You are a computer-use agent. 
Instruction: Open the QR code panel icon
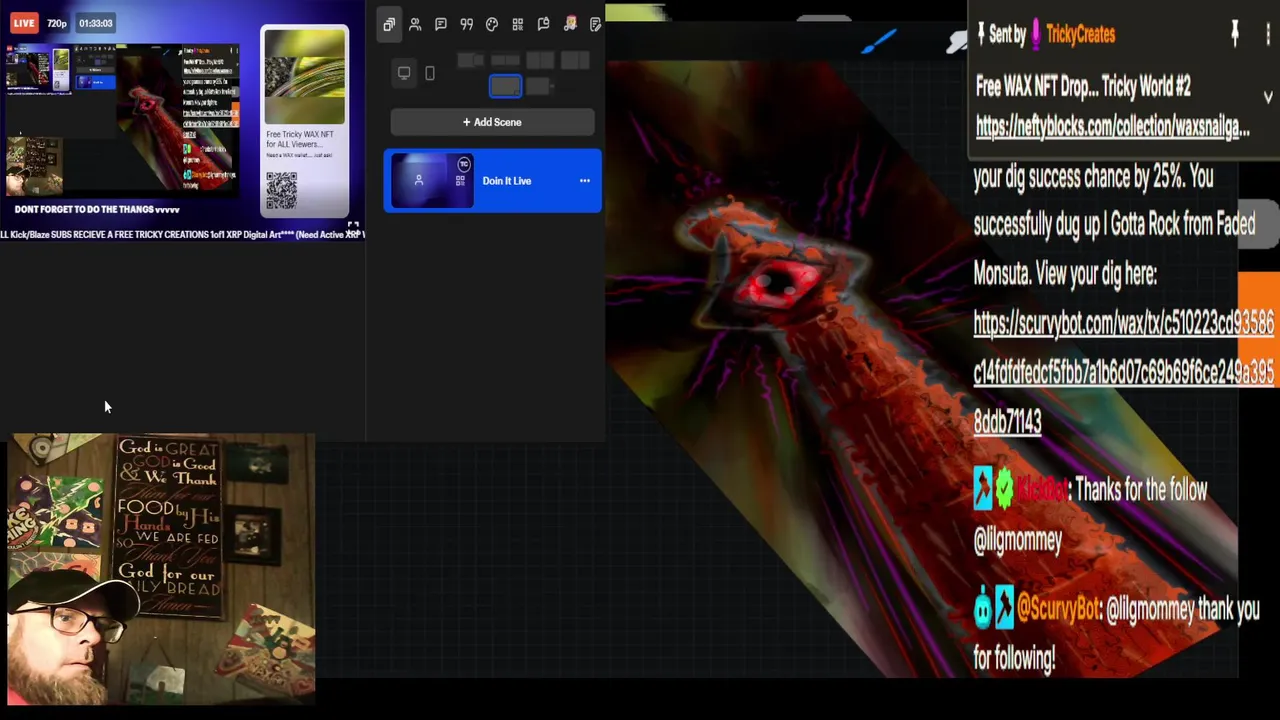pos(518,24)
